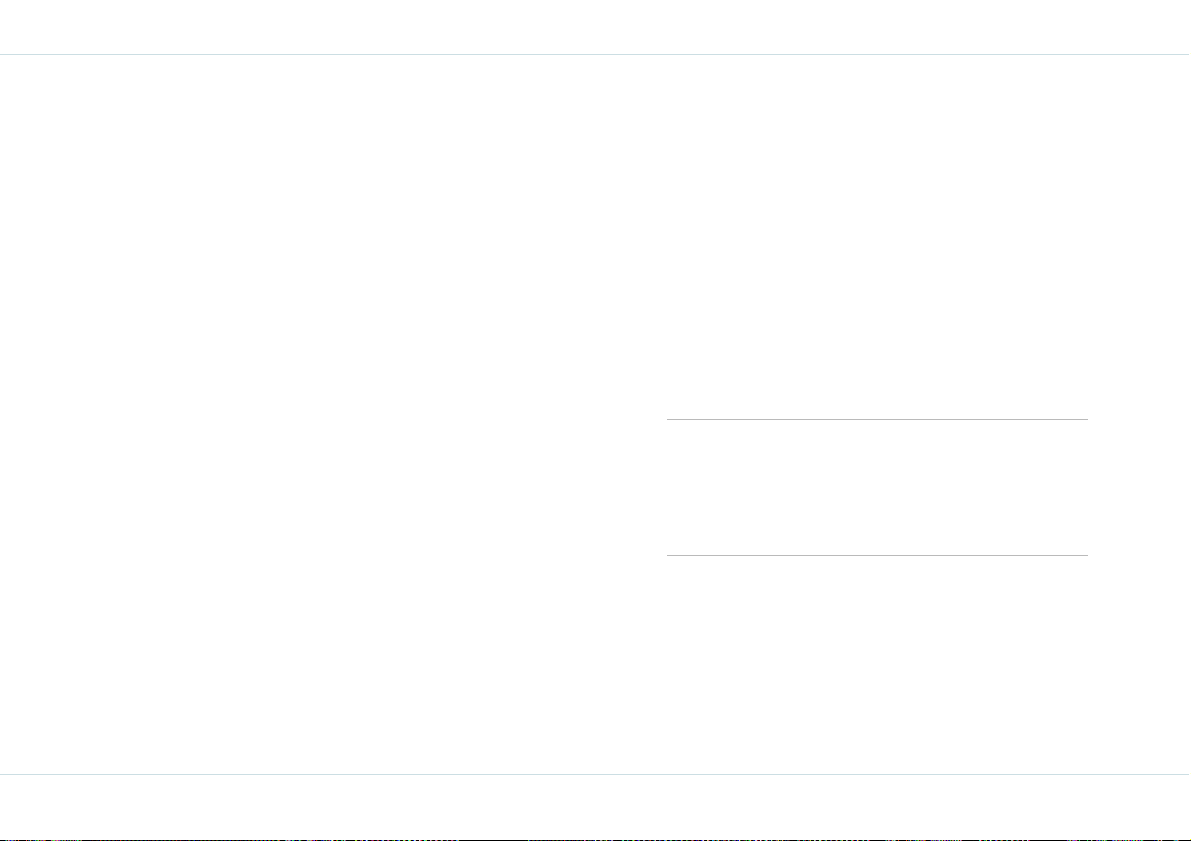Click the blank gap between left pane and dividers

[652, 487]
